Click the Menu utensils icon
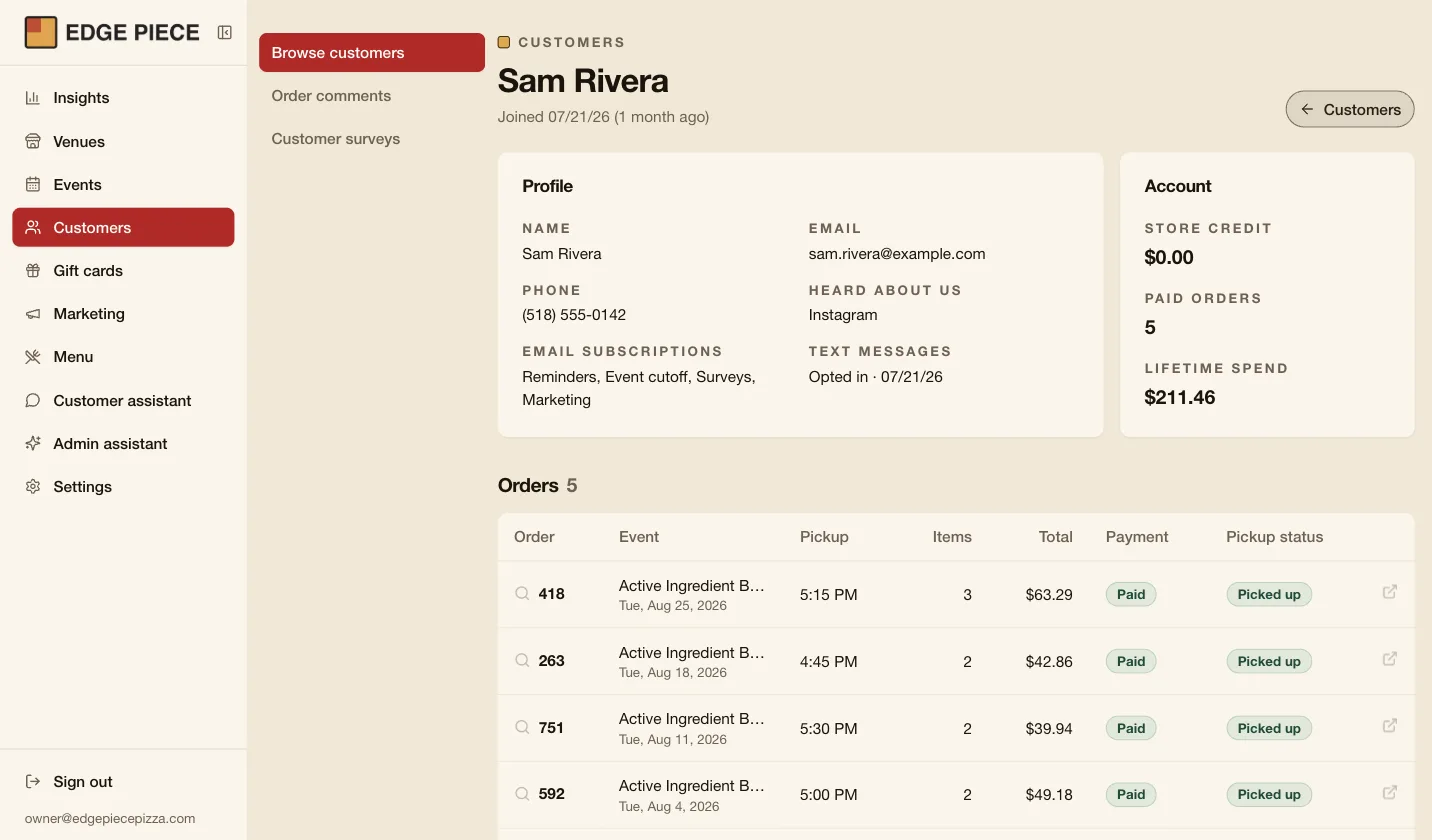This screenshot has width=1432, height=840. (x=33, y=356)
